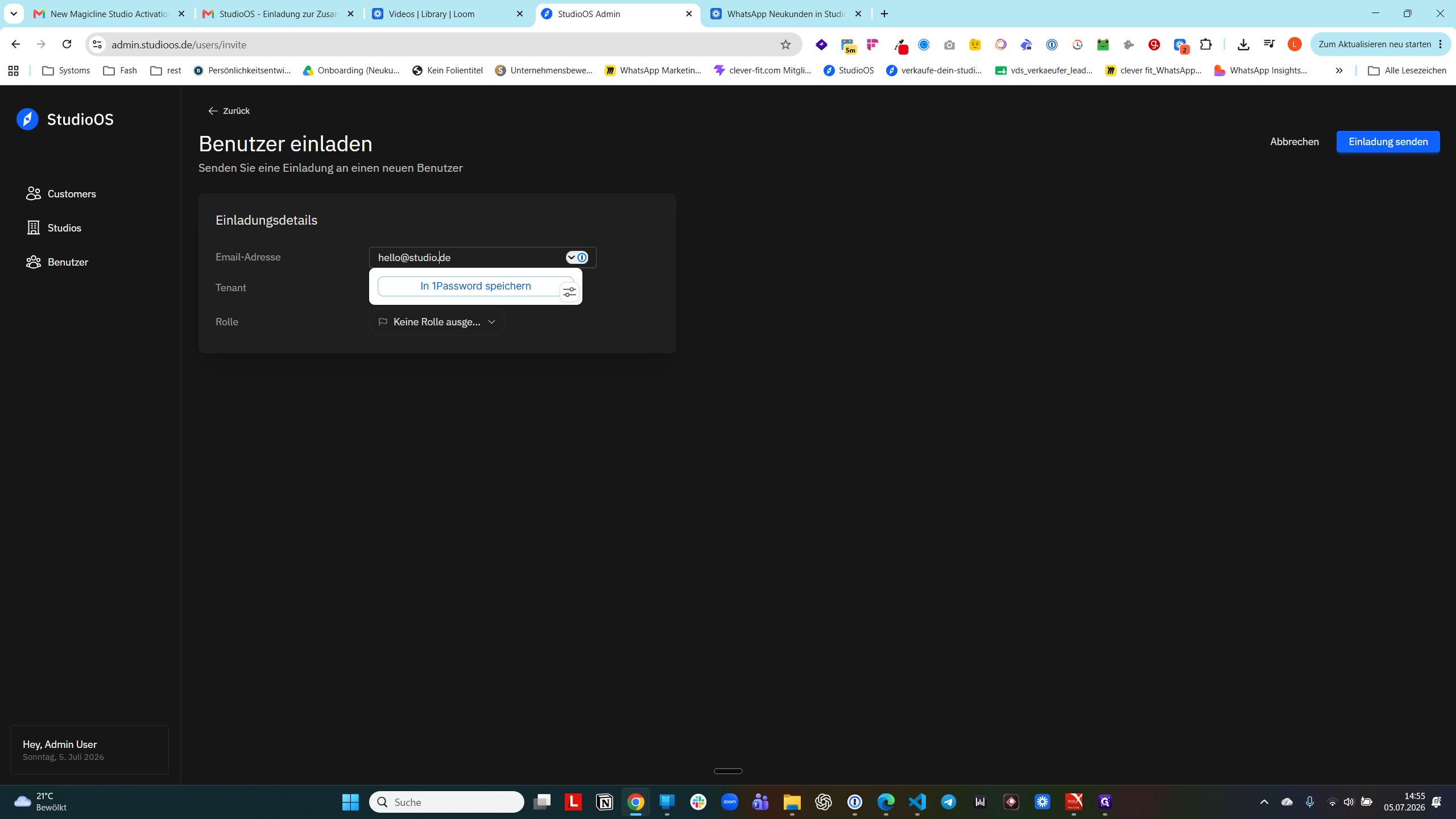Image resolution: width=1456 pixels, height=819 pixels.
Task: Open the media control icon in toolbar
Action: point(1269,44)
